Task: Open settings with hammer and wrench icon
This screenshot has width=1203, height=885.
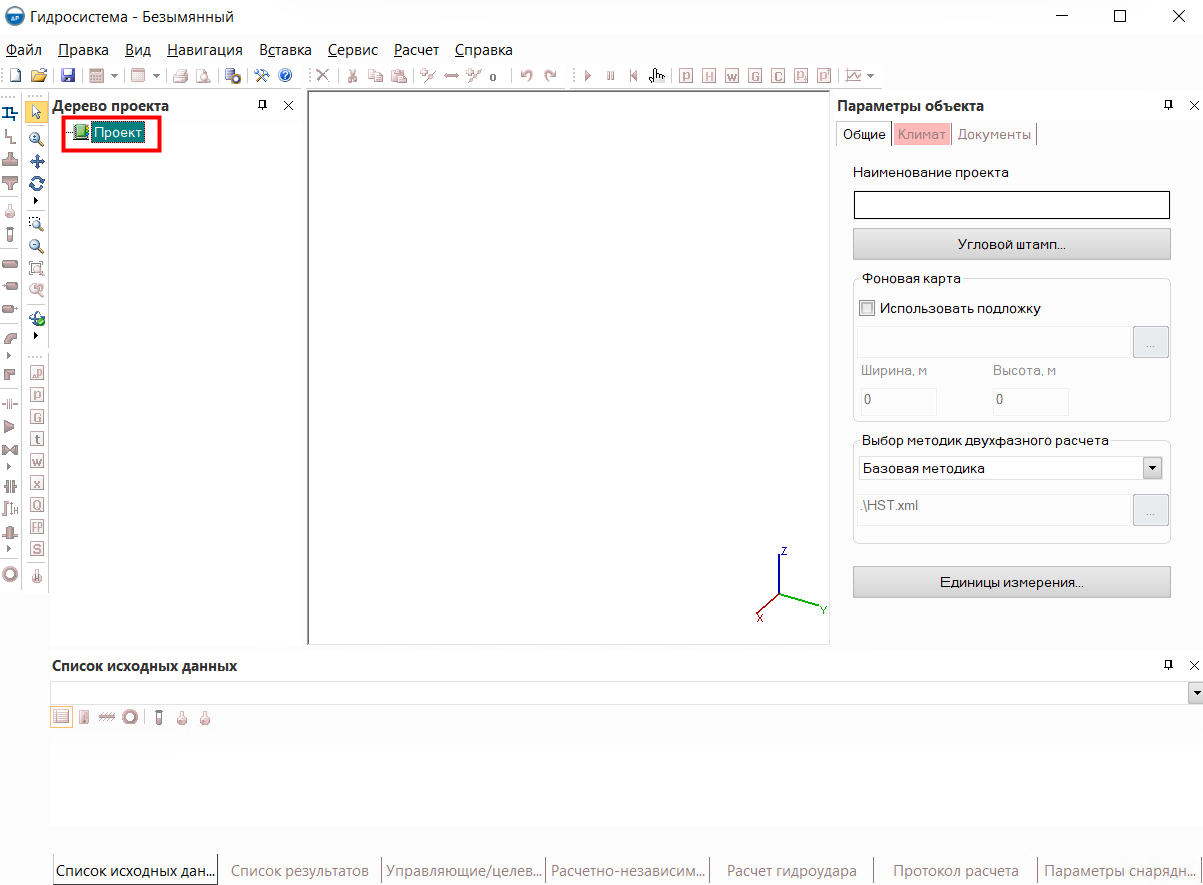Action: click(x=262, y=76)
